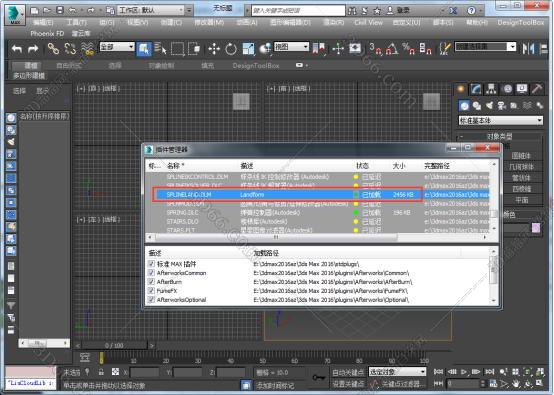Toggle the 3D Snaps button
Viewport: 554px width, 395px height.
[x=376, y=48]
